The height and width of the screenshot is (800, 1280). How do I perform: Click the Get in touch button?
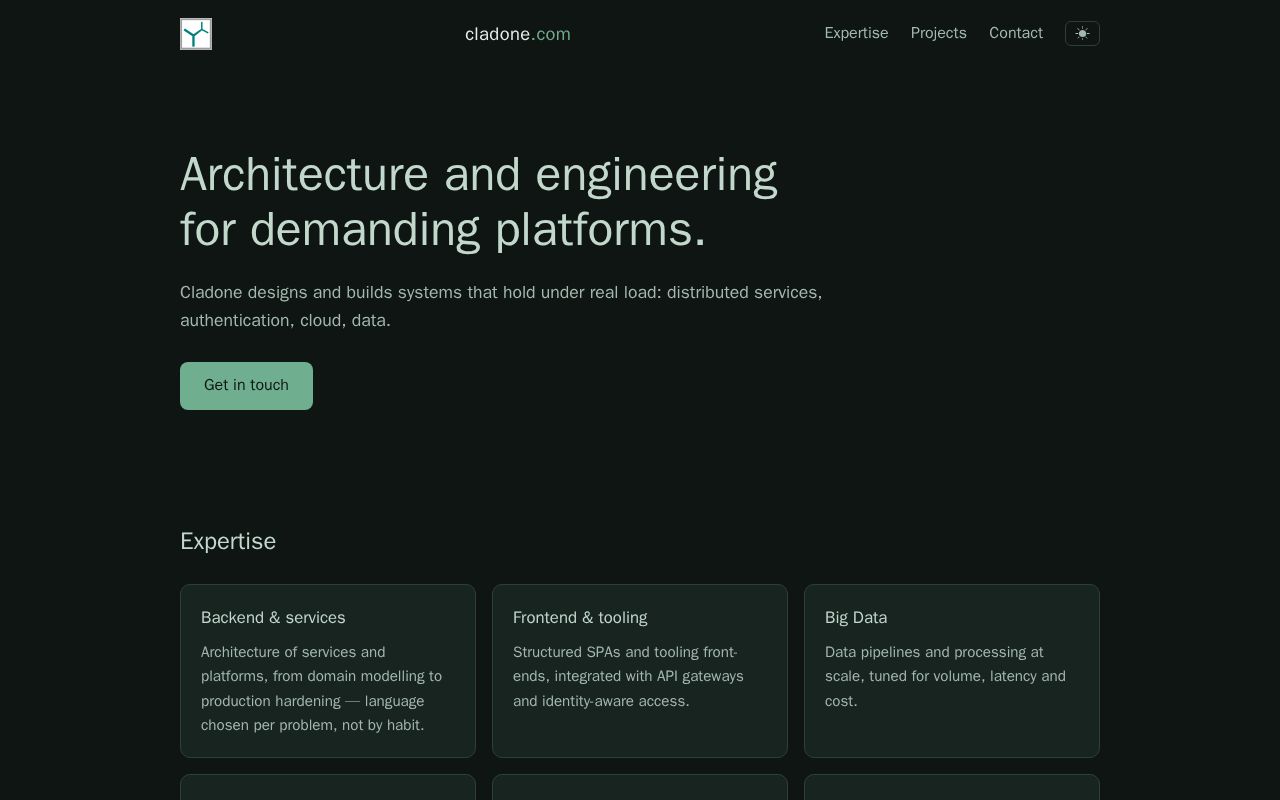click(x=246, y=386)
